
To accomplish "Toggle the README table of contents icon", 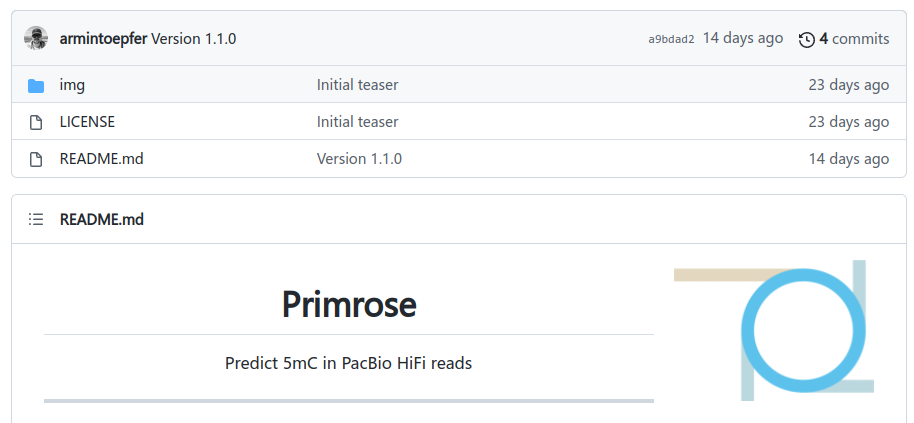I will 36,219.
